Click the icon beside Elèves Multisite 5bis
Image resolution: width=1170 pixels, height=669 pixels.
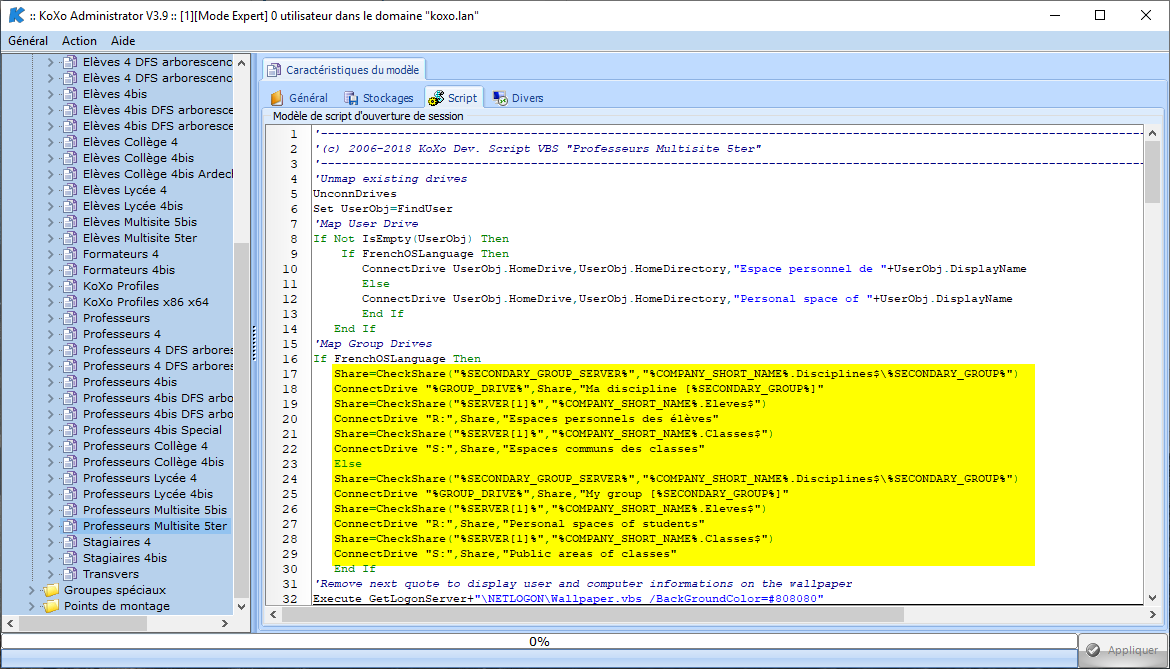70,222
